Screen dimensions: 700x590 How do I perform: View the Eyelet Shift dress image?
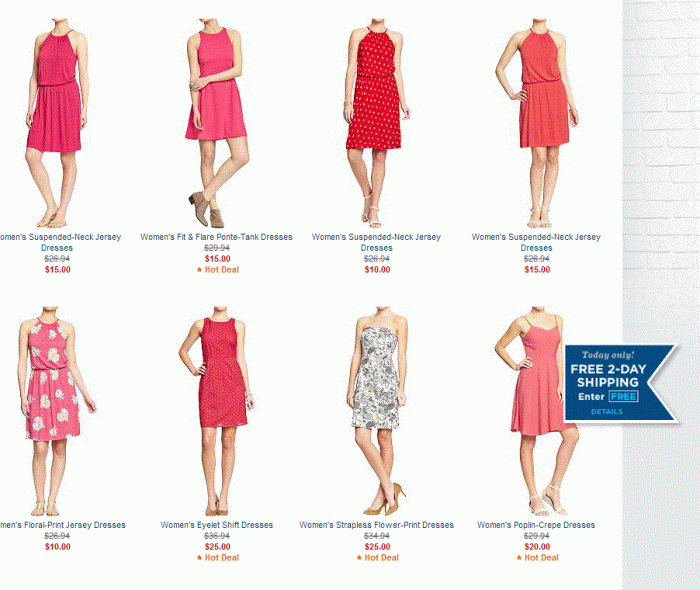click(x=217, y=411)
